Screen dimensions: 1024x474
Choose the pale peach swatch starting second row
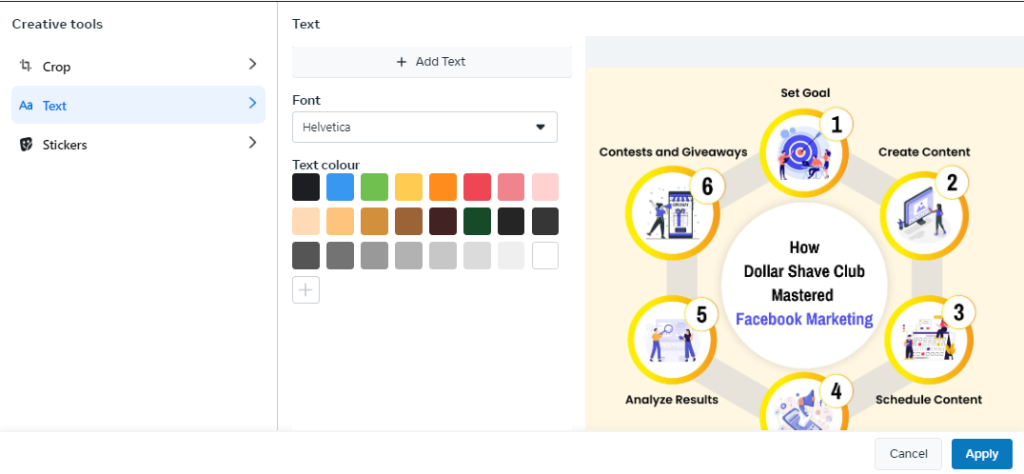click(306, 221)
